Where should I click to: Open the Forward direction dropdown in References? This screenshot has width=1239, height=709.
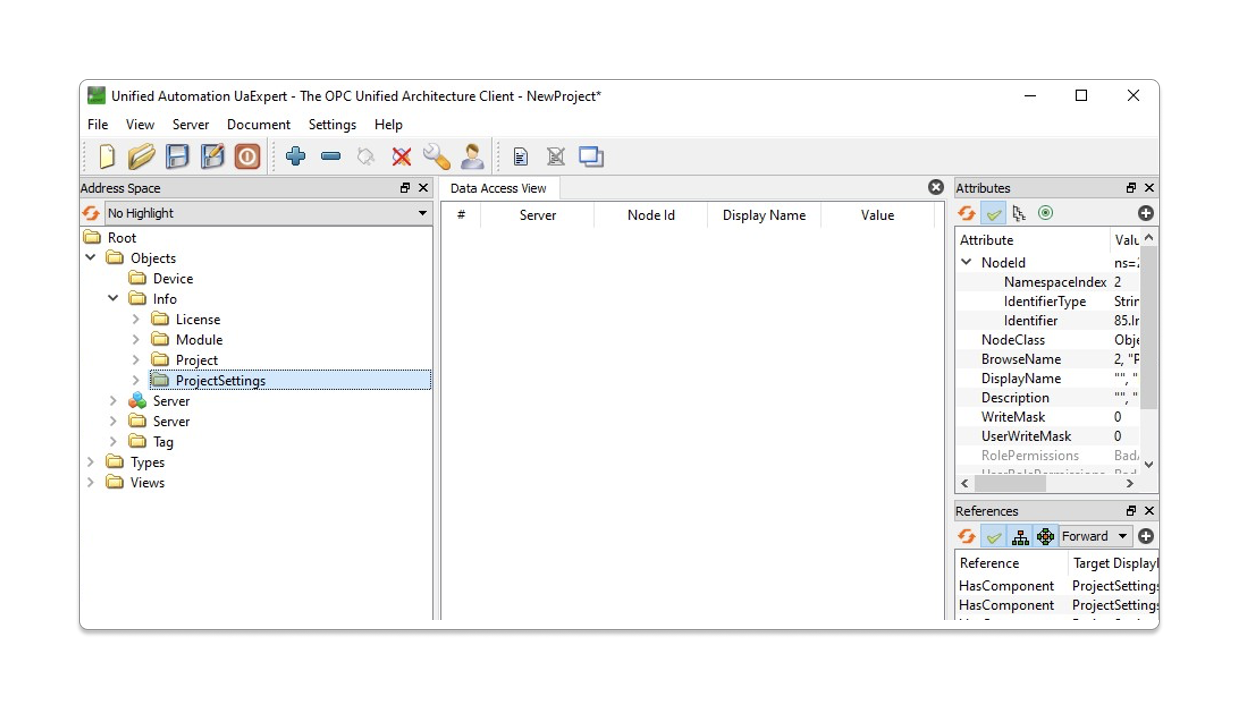click(1095, 537)
